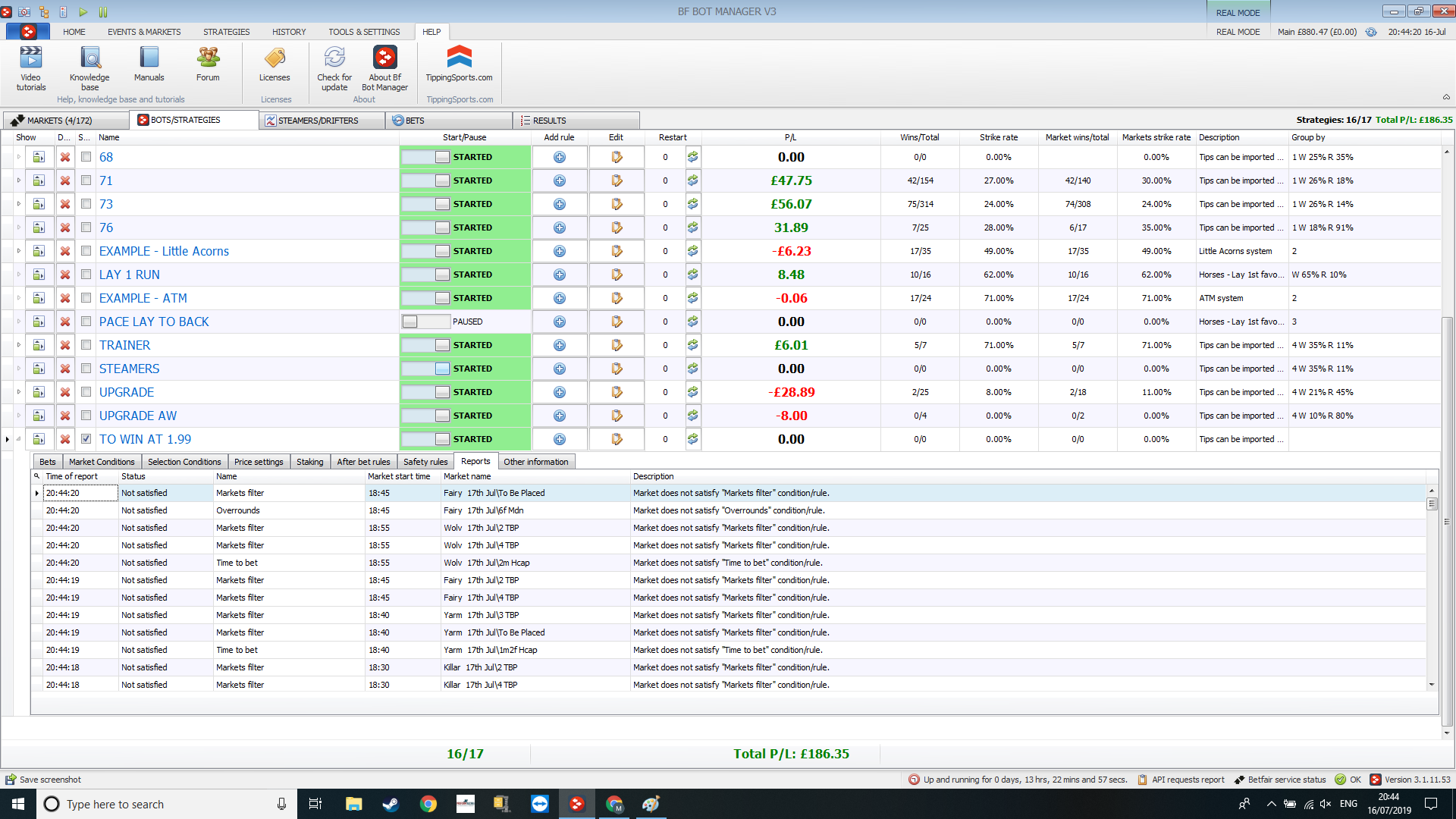Open the Knowledge base icon
1456x819 pixels.
89,68
